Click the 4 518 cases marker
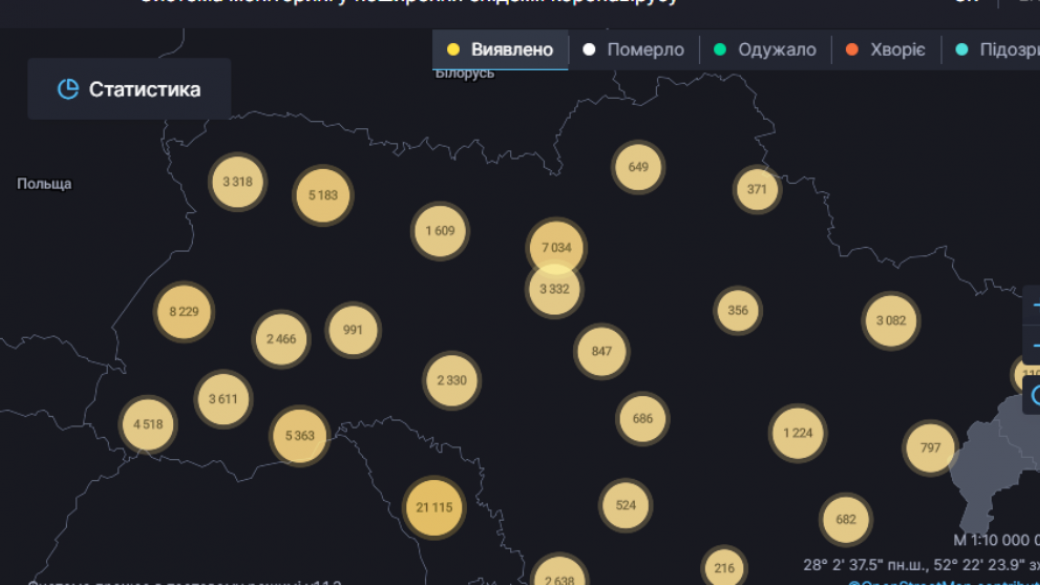Screen dimensions: 1040x585 tap(148, 424)
